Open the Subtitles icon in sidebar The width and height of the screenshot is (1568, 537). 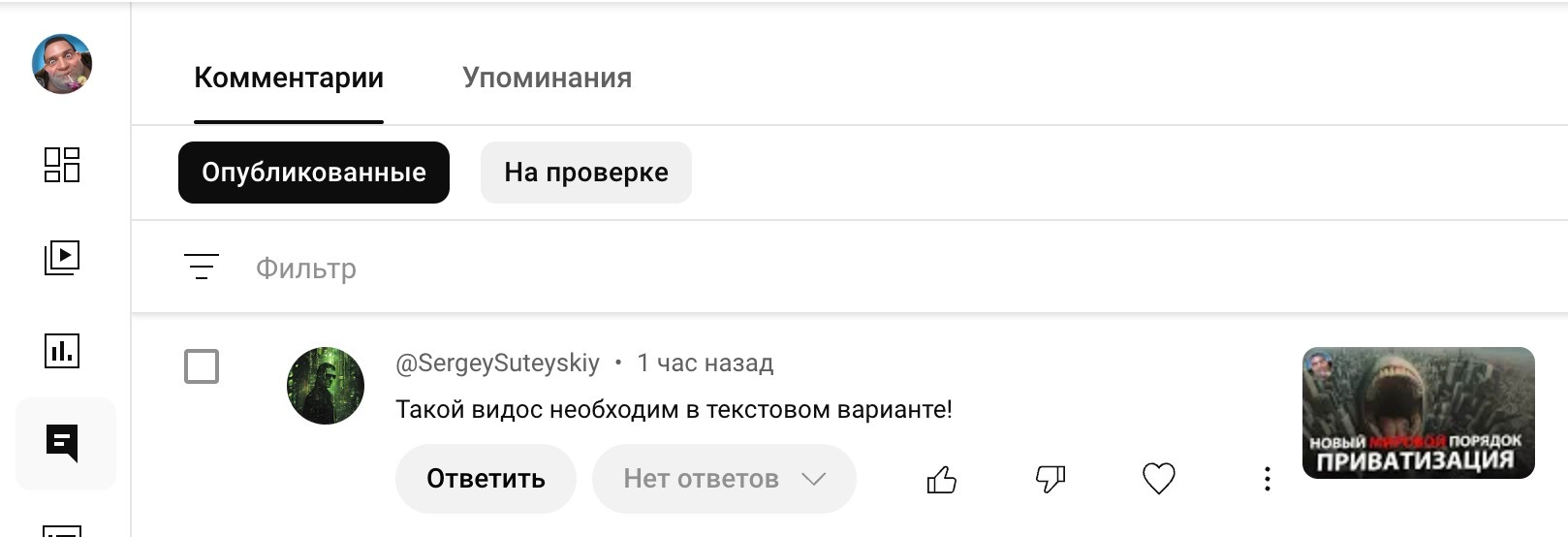tap(62, 529)
